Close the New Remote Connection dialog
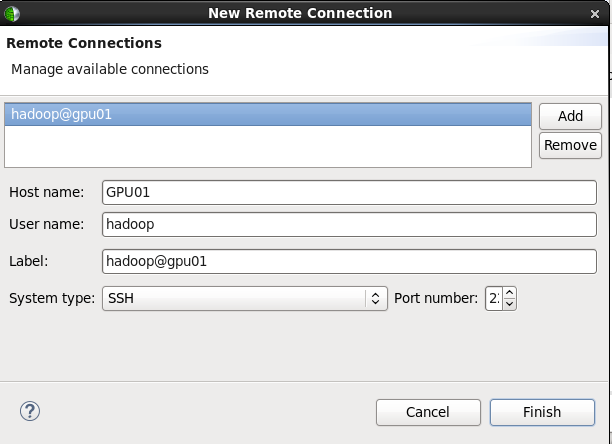 (594, 14)
